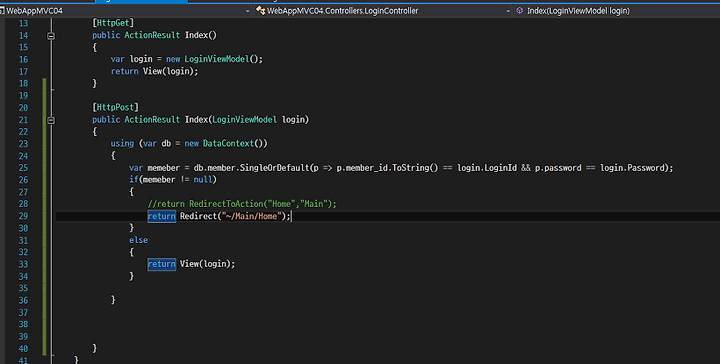Click line number 29 in the margin

[23, 216]
